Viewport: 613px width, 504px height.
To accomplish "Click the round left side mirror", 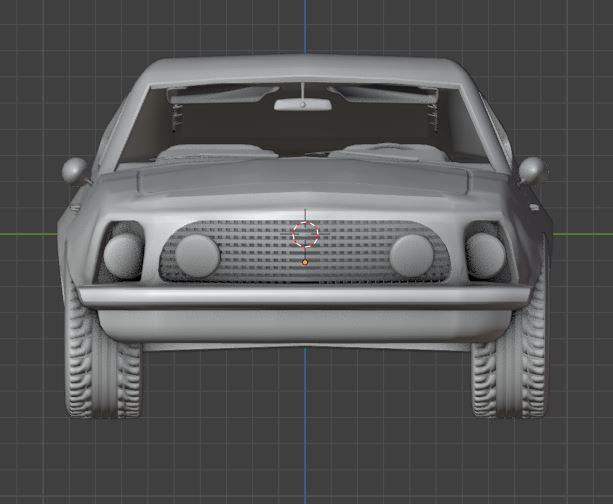I will 75,170.
